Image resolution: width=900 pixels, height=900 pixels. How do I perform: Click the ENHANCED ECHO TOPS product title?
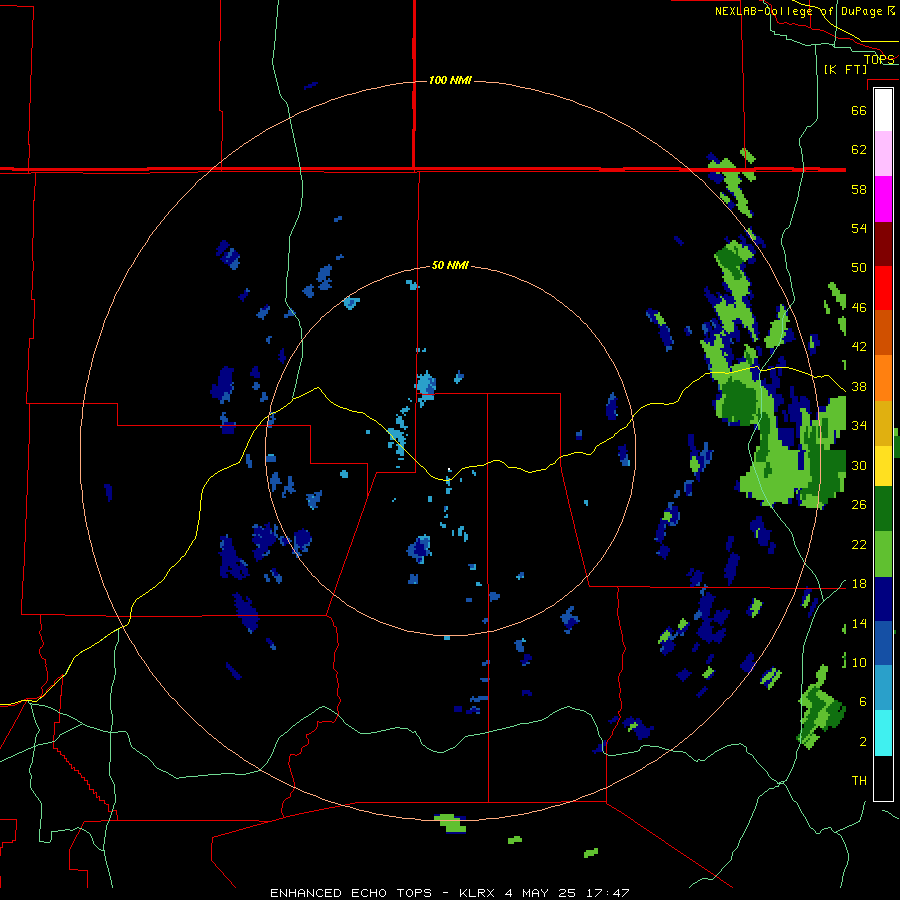tap(351, 893)
